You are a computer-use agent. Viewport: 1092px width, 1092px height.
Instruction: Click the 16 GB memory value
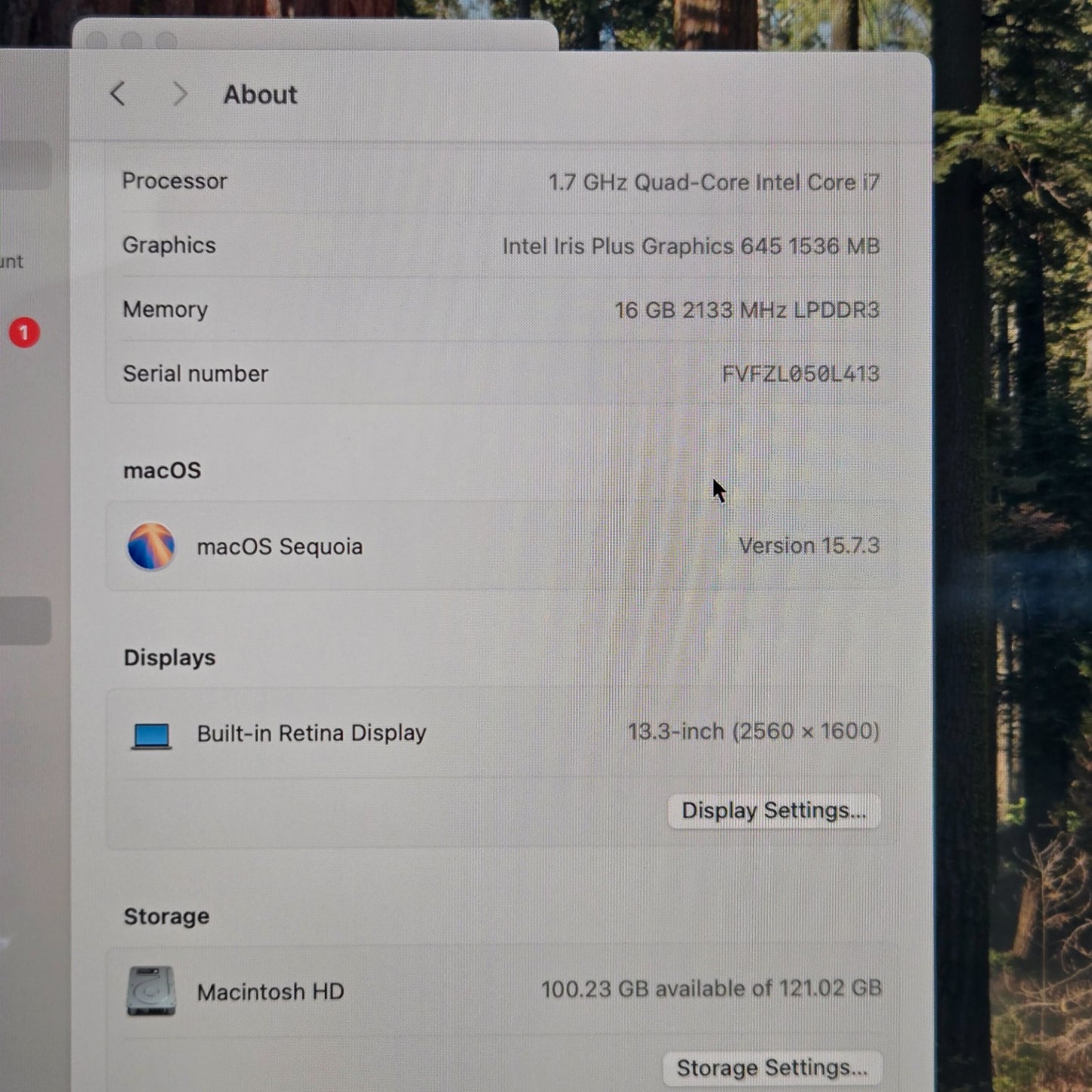[746, 311]
